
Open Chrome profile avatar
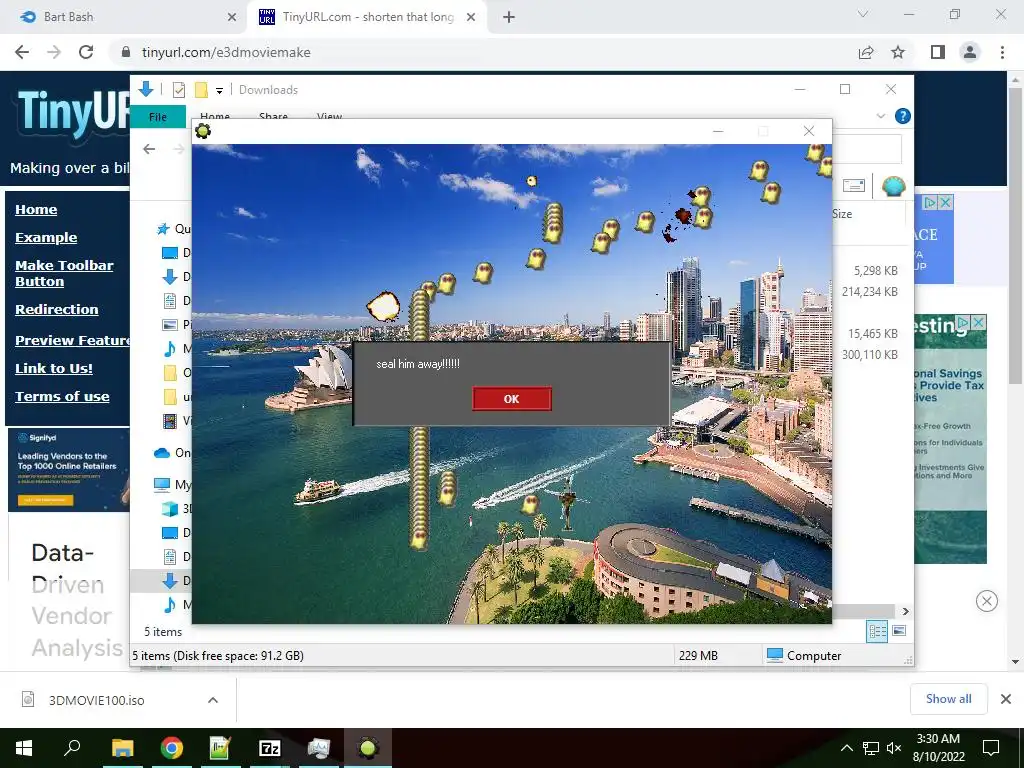click(970, 52)
